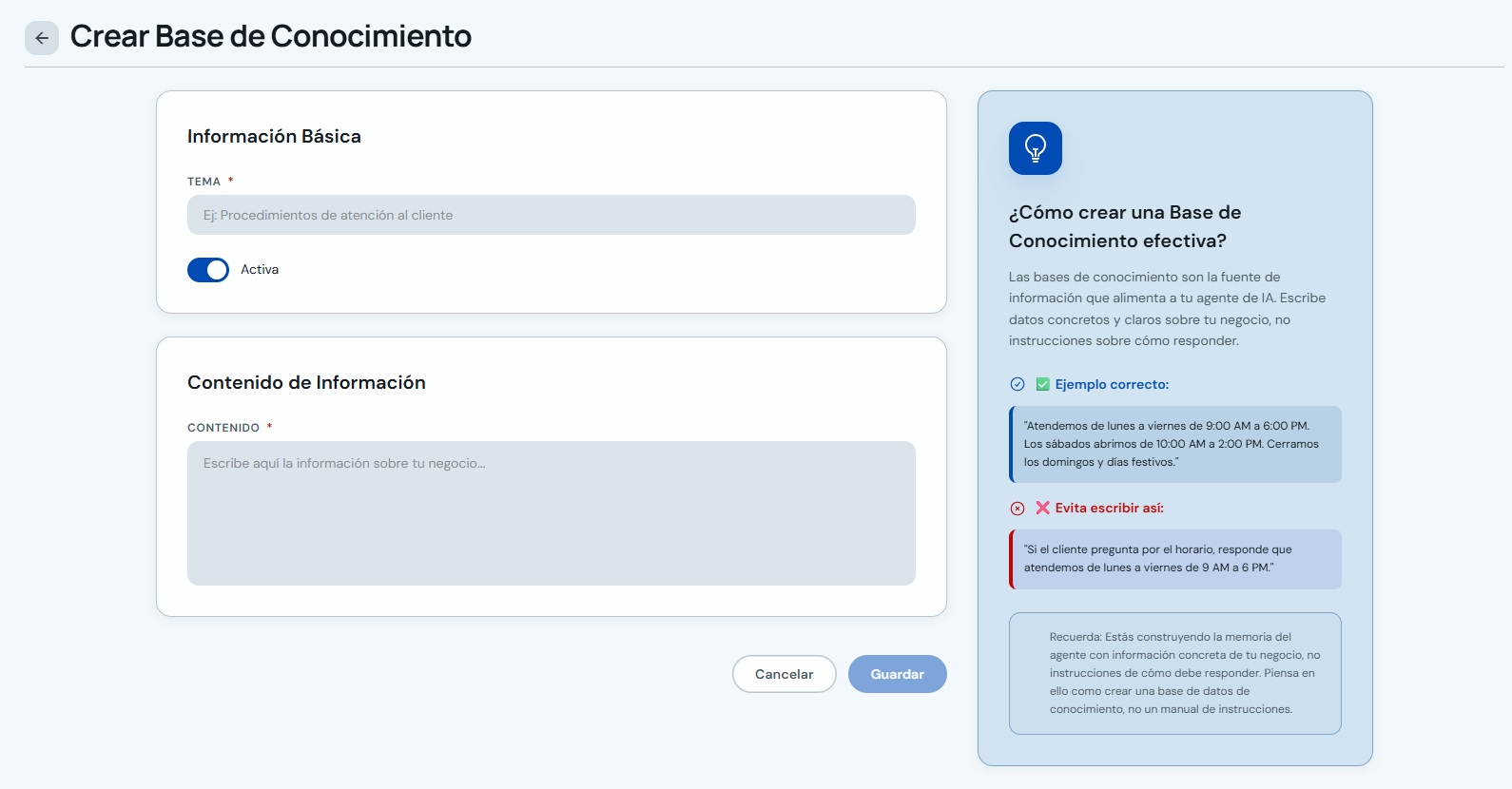Click the 'Atendemos de lunes a viernes' example box

pyautogui.click(x=1175, y=444)
